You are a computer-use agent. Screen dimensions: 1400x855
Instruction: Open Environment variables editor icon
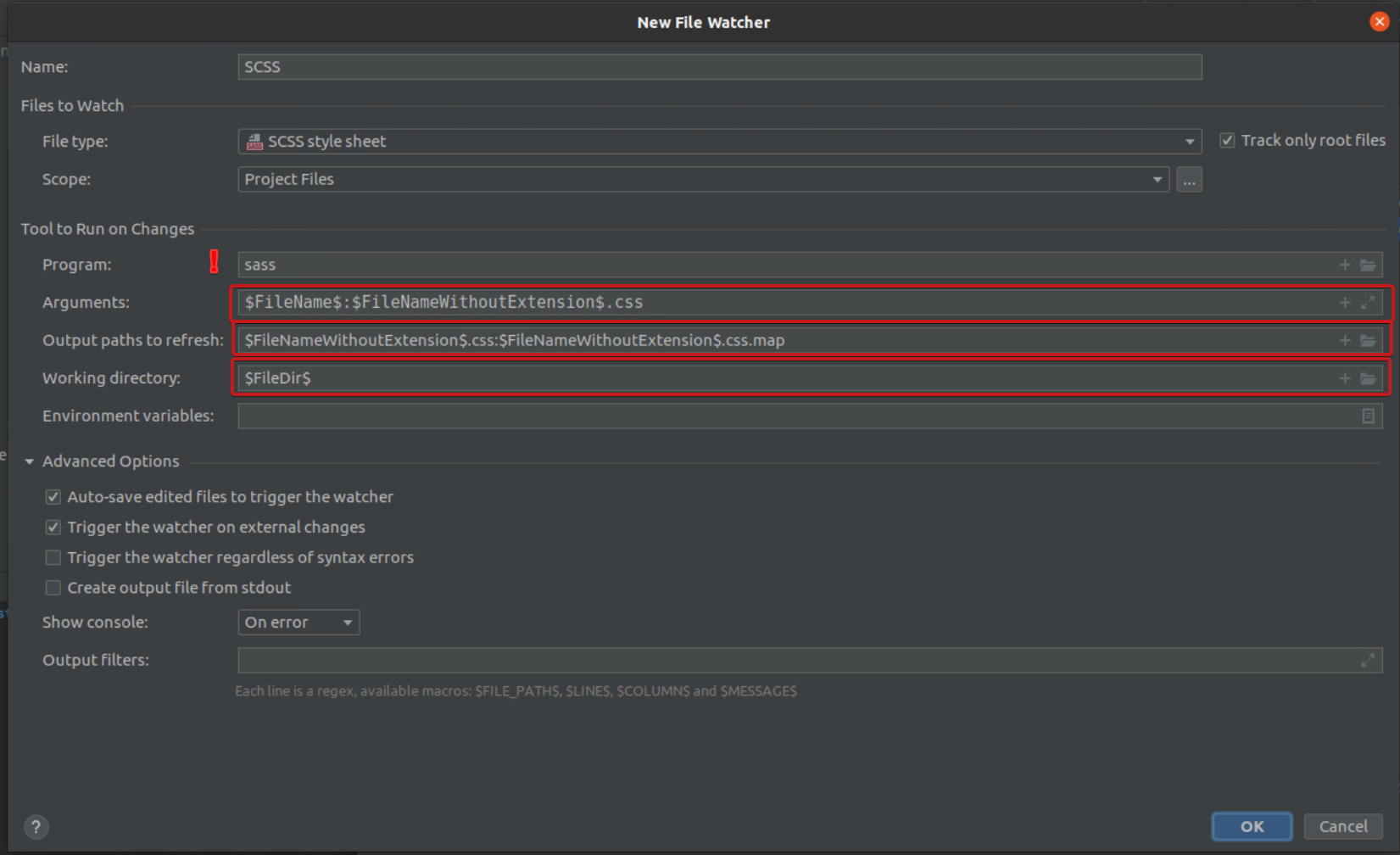pyautogui.click(x=1368, y=416)
